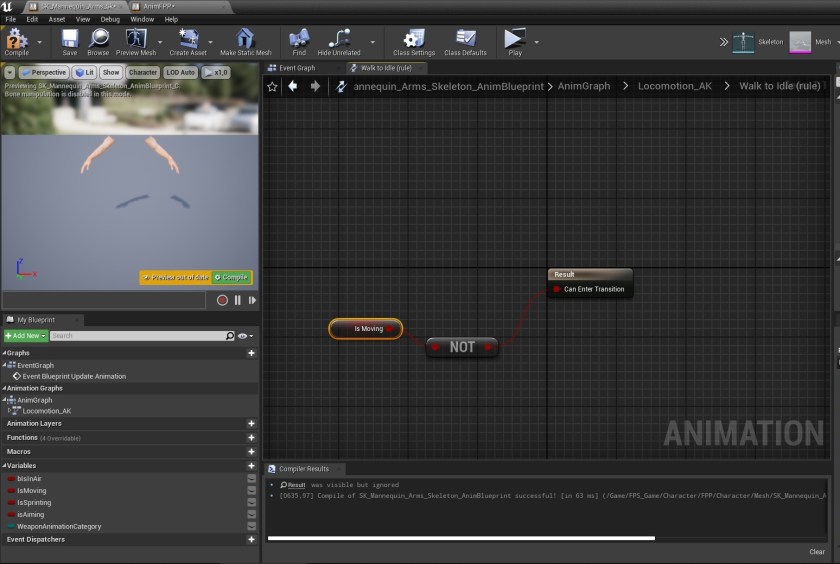Open the Perspective viewport dropdown

point(43,72)
